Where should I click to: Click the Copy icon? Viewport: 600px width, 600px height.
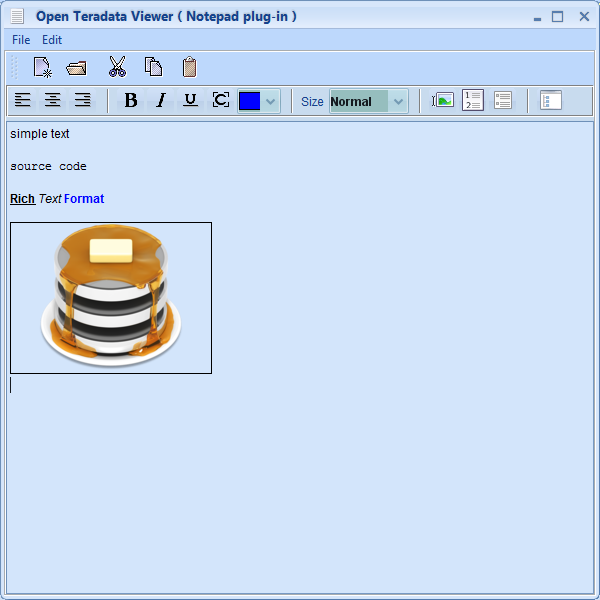click(153, 68)
